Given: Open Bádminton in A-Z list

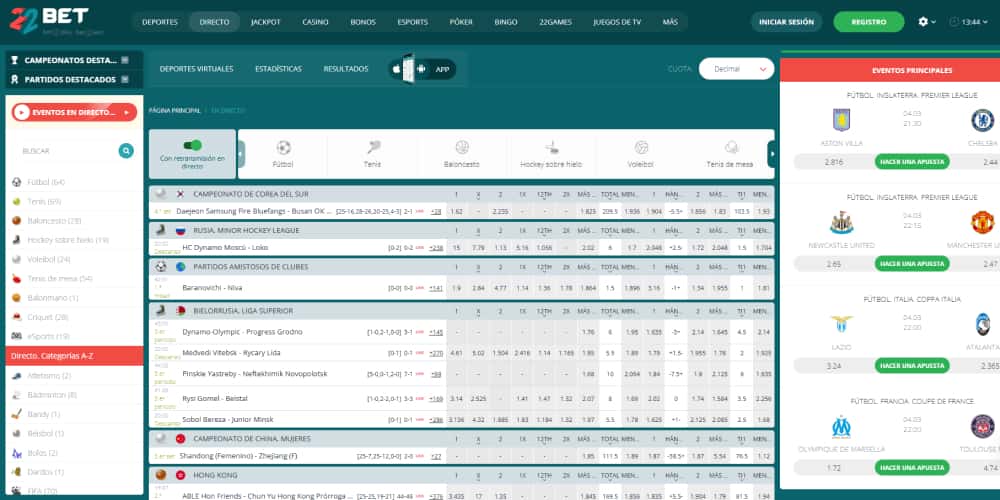Looking at the screenshot, I should coord(52,395).
